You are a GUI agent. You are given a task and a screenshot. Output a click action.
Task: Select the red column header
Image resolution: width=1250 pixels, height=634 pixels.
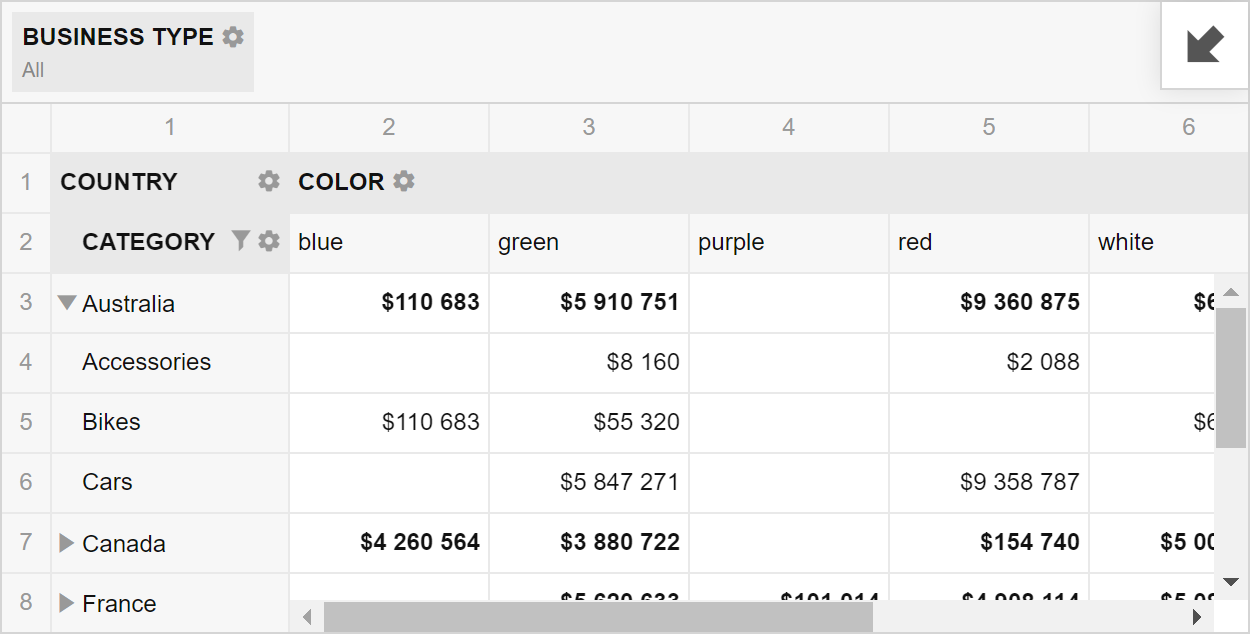(x=988, y=242)
